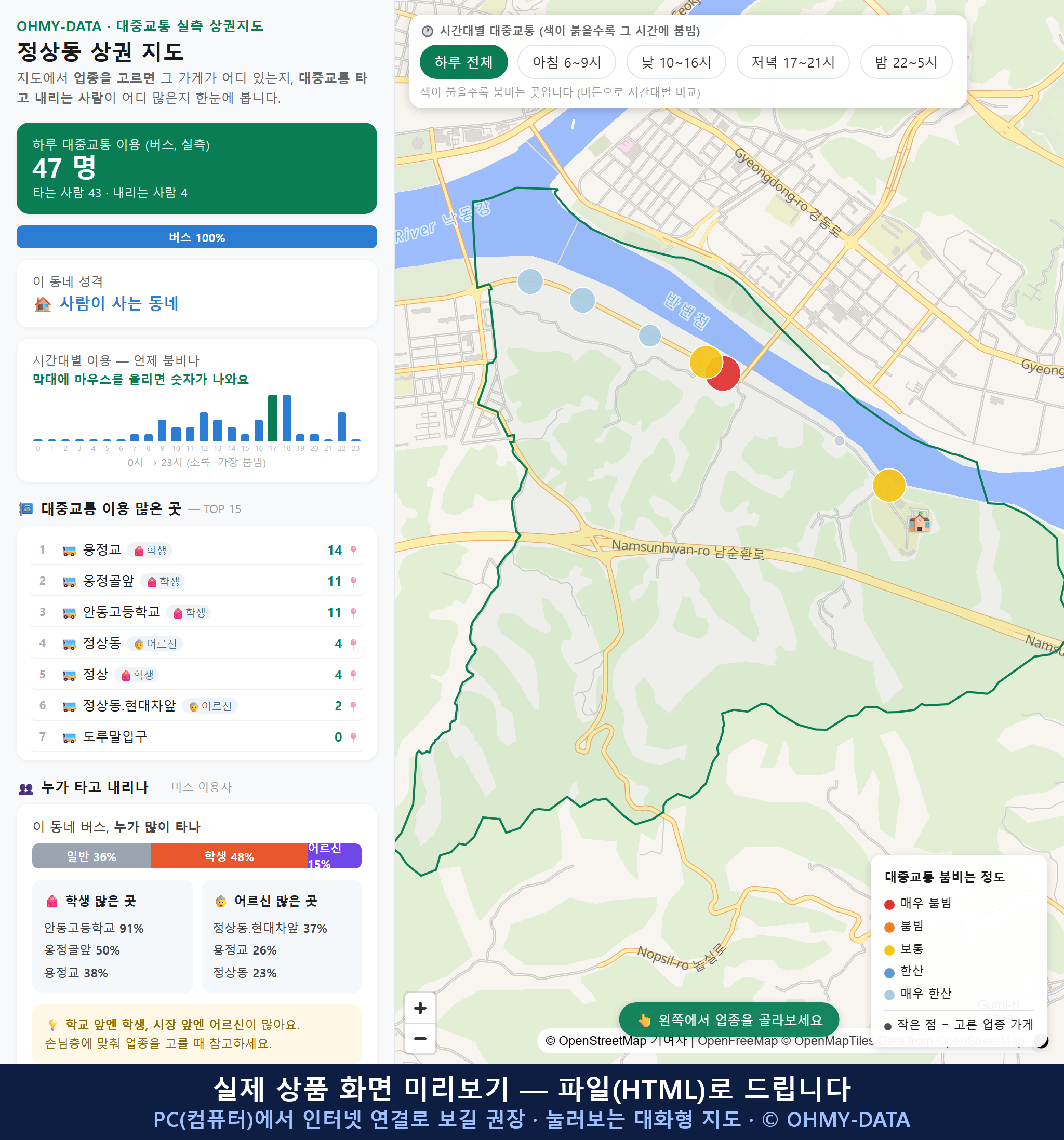The image size is (1064, 1140).
Task: Click the 사람이 사는 동네 label
Action: [x=119, y=303]
